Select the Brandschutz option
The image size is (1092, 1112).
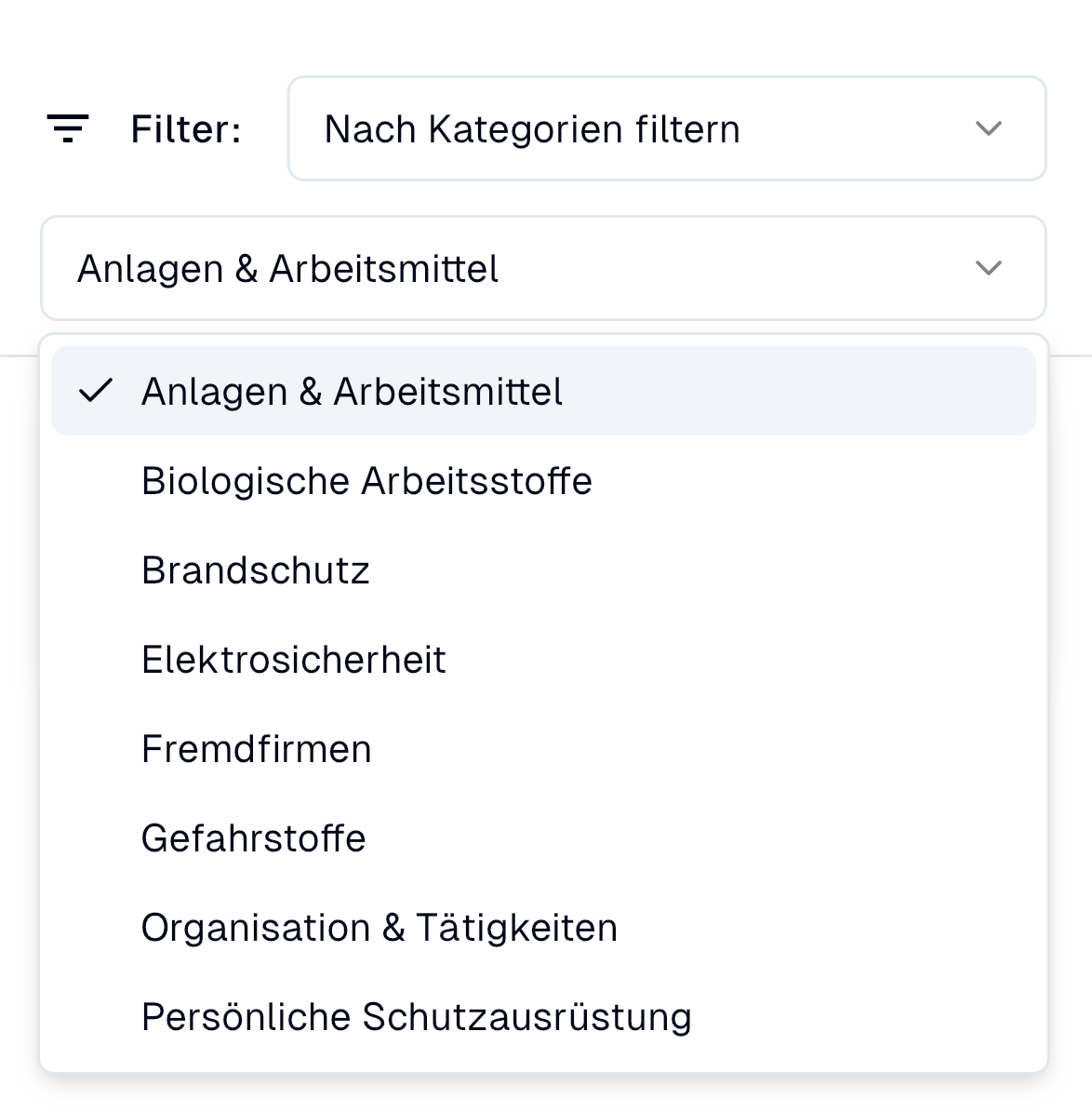pyautogui.click(x=256, y=570)
